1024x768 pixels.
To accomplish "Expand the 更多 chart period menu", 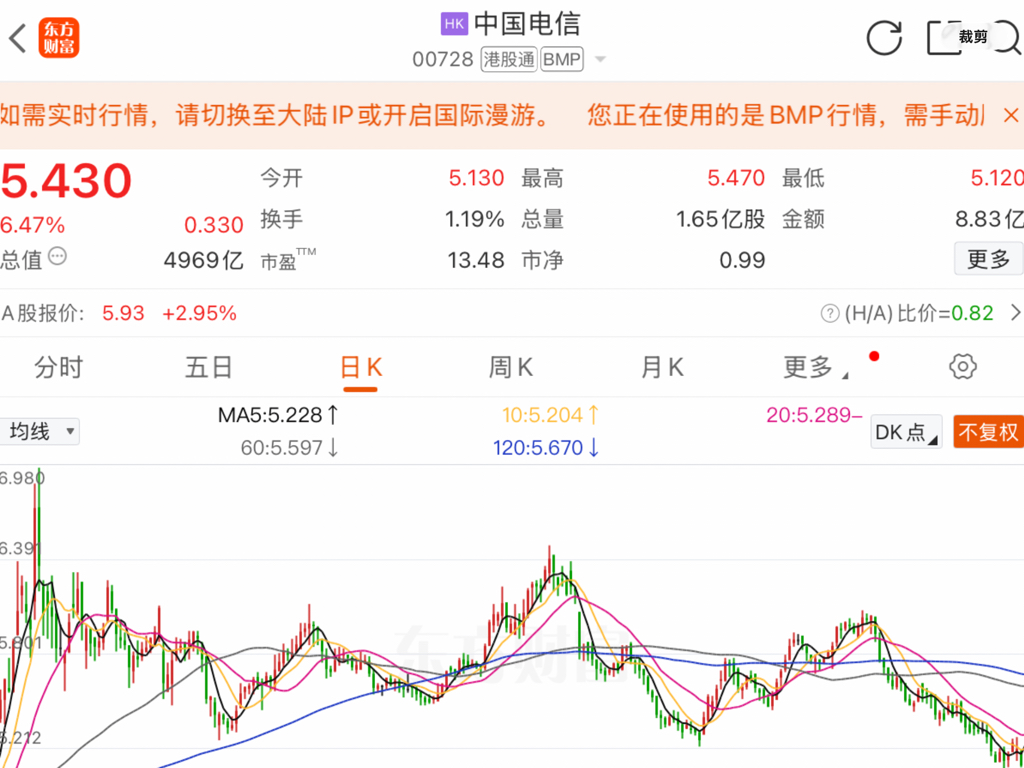I will [816, 368].
